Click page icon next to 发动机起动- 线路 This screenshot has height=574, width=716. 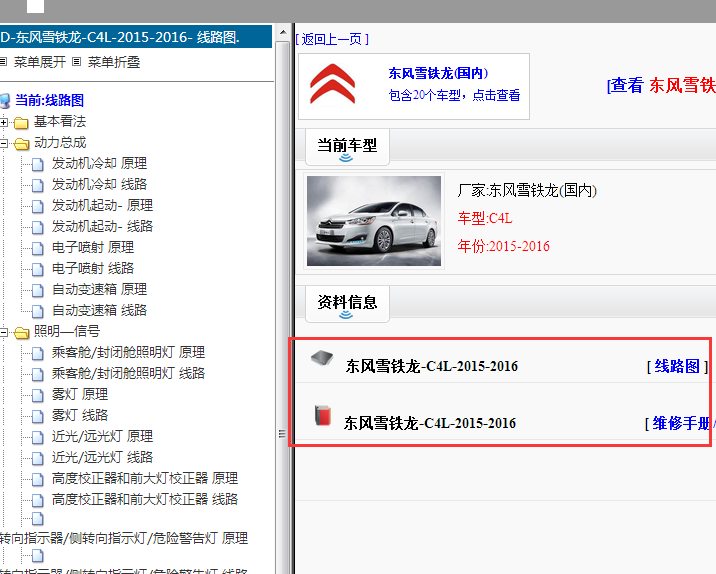tap(38, 227)
